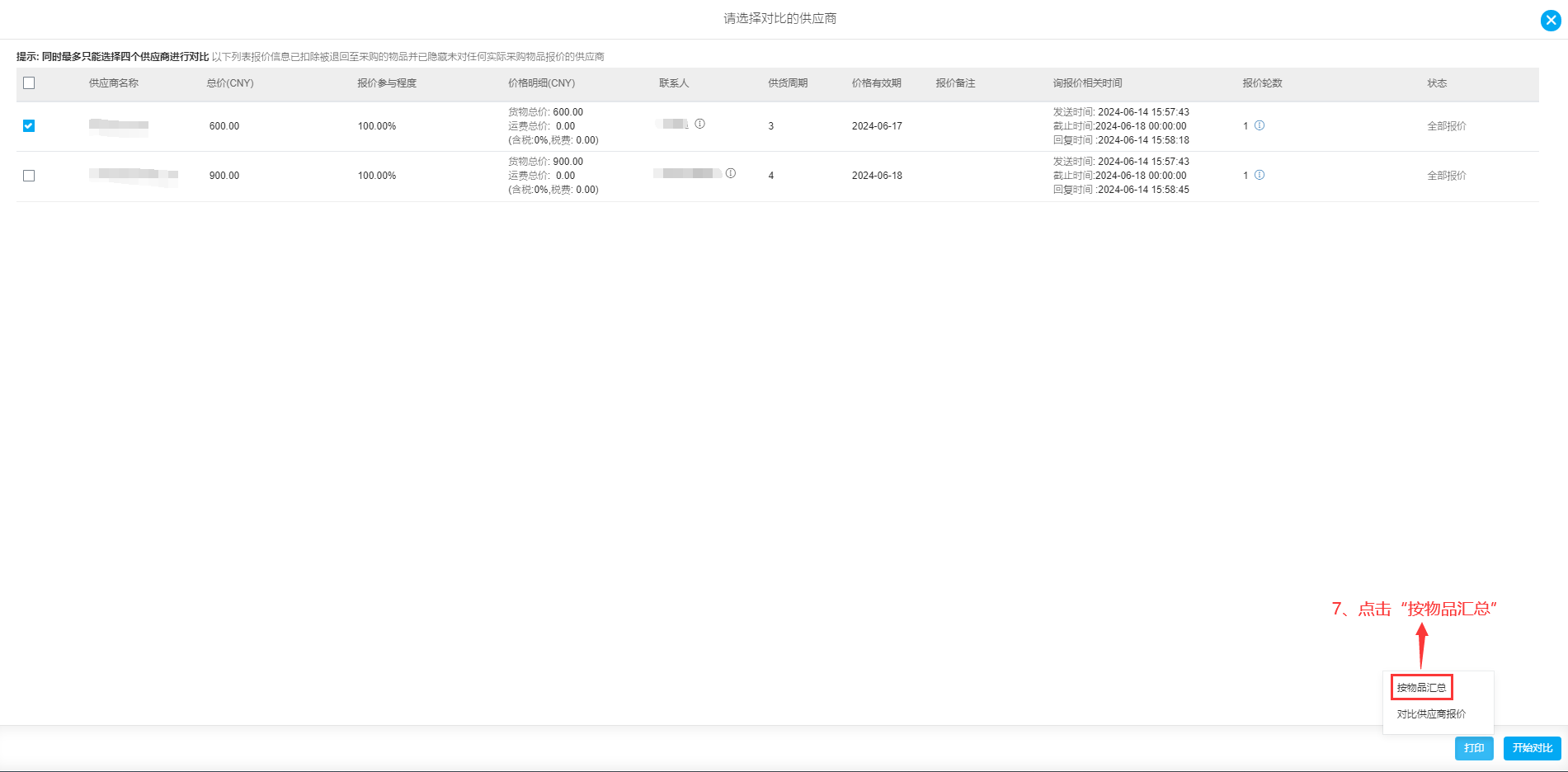Click supply cycle value 4
The image size is (1568, 772).
tap(771, 176)
